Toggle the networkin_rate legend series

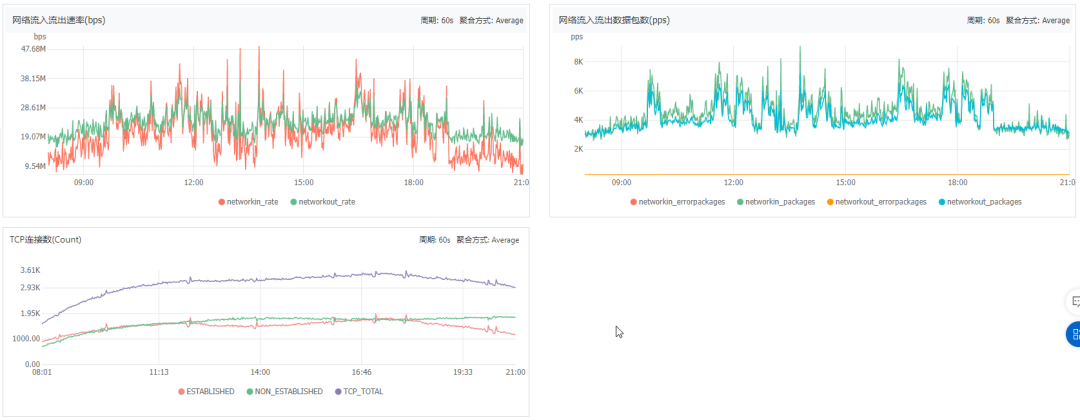click(x=250, y=201)
